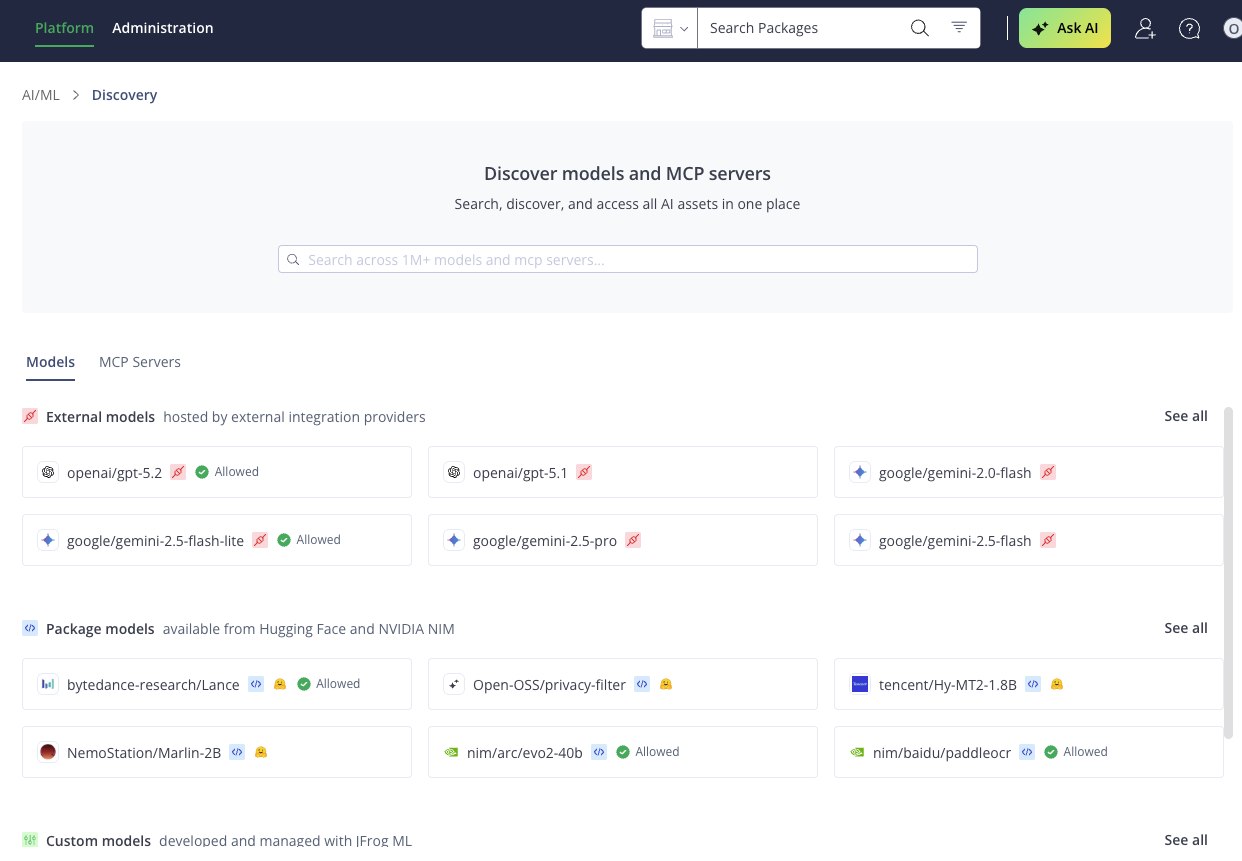The width and height of the screenshot is (1242, 861).
Task: Click the Allowed checkmark on gemini-2.5-flash-lite
Action: coord(284,540)
